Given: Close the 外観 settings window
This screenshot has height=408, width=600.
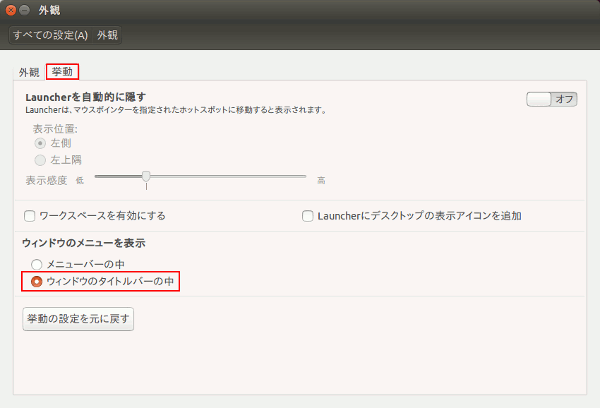Looking at the screenshot, I should 11,10.
